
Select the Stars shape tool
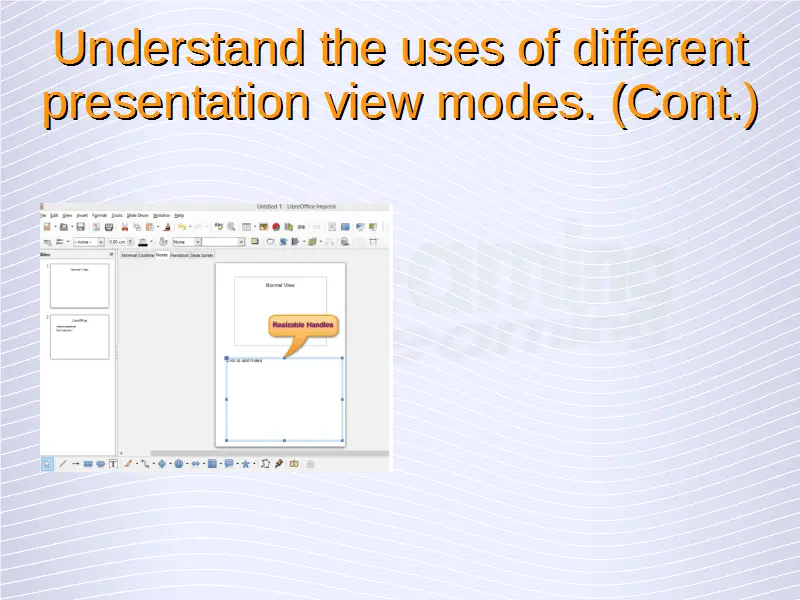tap(246, 464)
